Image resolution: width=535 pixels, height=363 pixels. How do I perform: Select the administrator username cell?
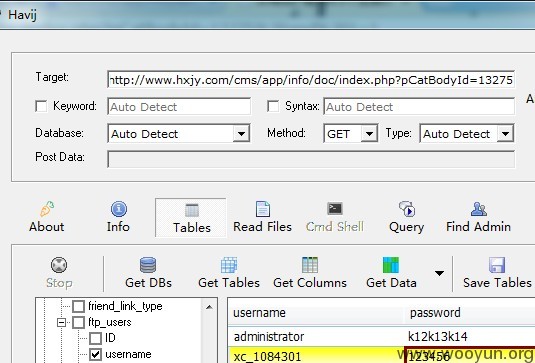click(x=316, y=337)
